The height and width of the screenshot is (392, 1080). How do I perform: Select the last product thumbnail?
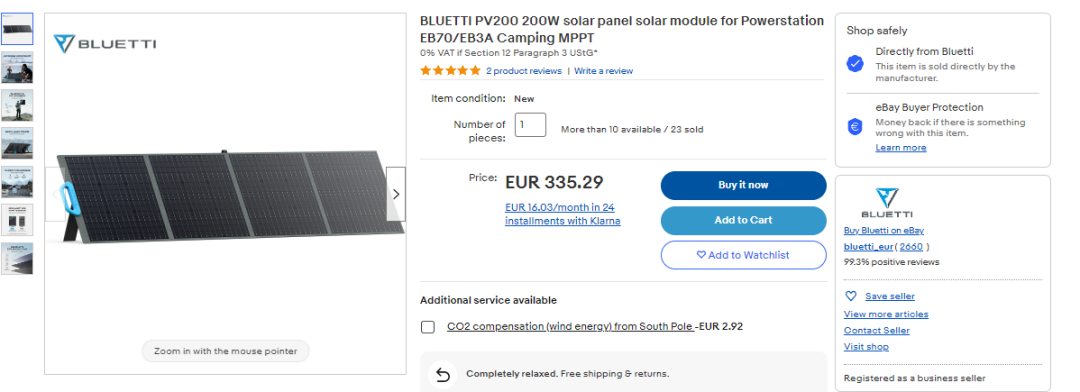(17, 258)
